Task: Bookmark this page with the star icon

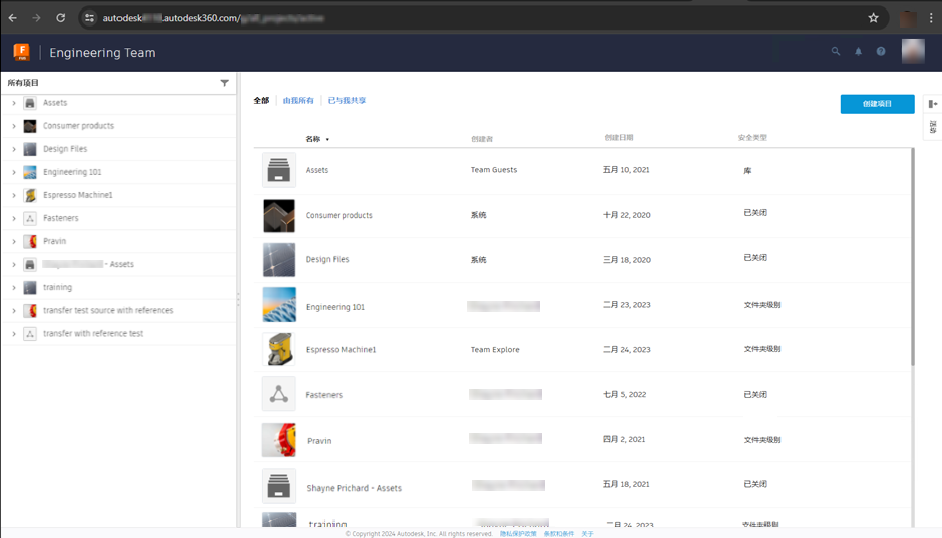Action: 874,18
